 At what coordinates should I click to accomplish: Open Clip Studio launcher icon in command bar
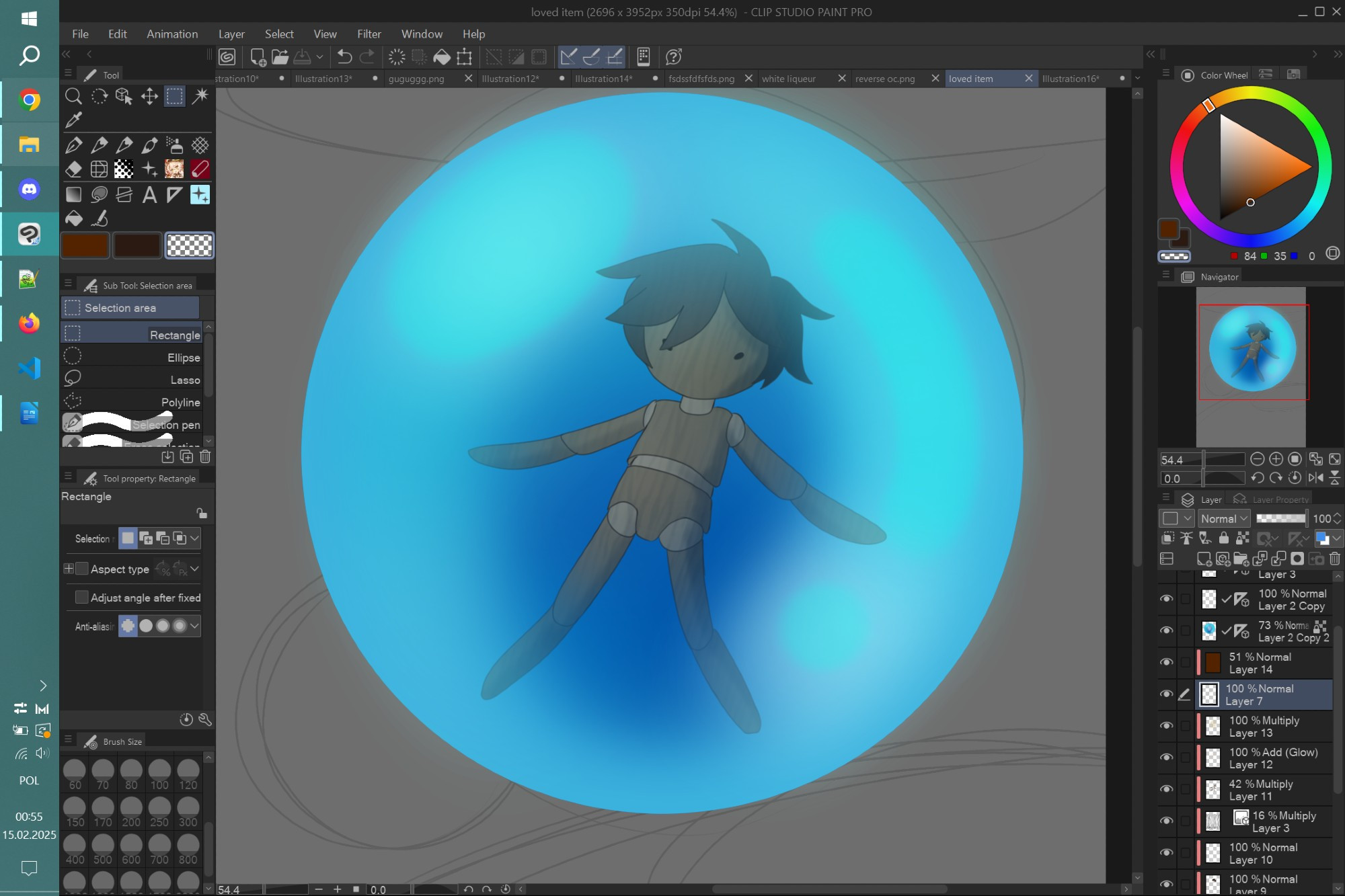click(x=227, y=57)
